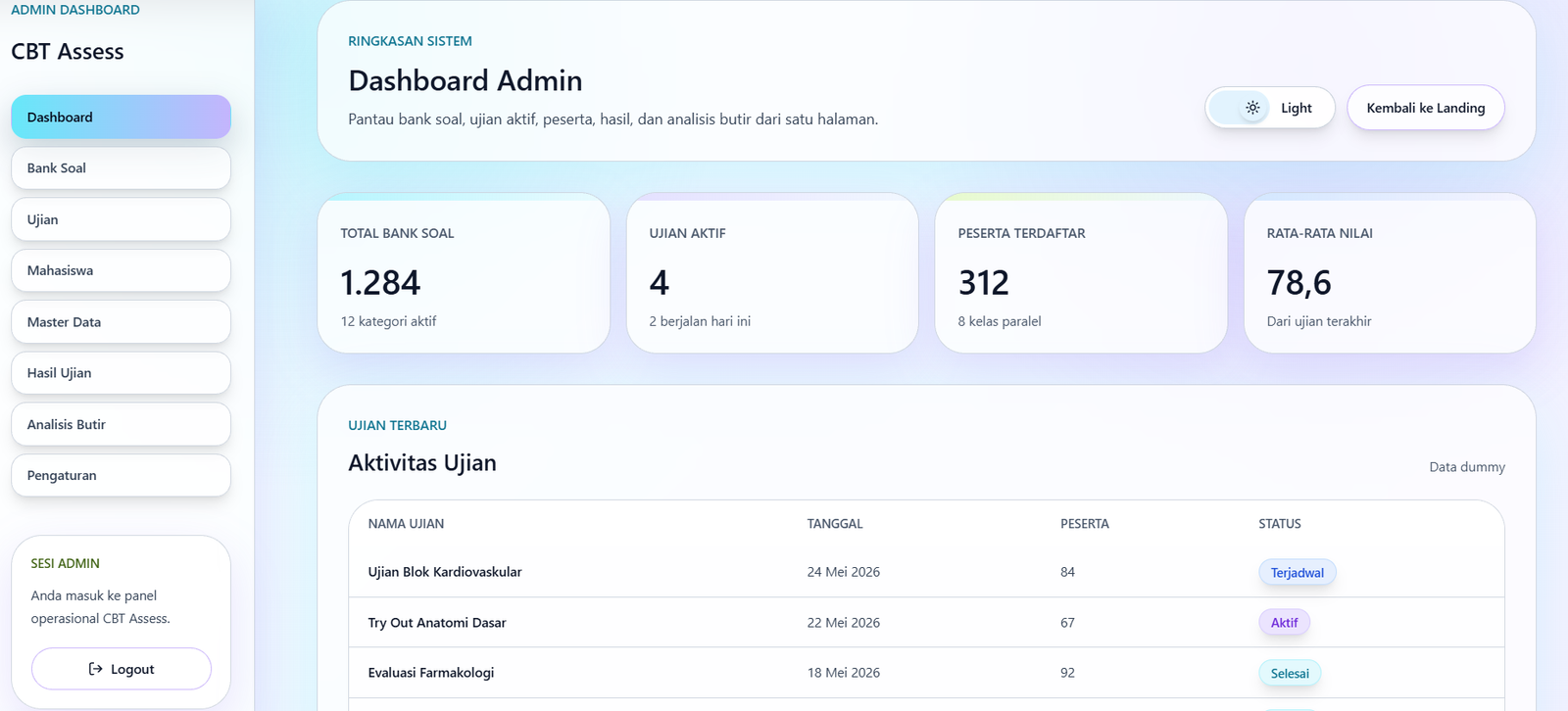Viewport: 1568px width, 711px height.
Task: Toggle the Light theme switch
Action: point(1270,108)
